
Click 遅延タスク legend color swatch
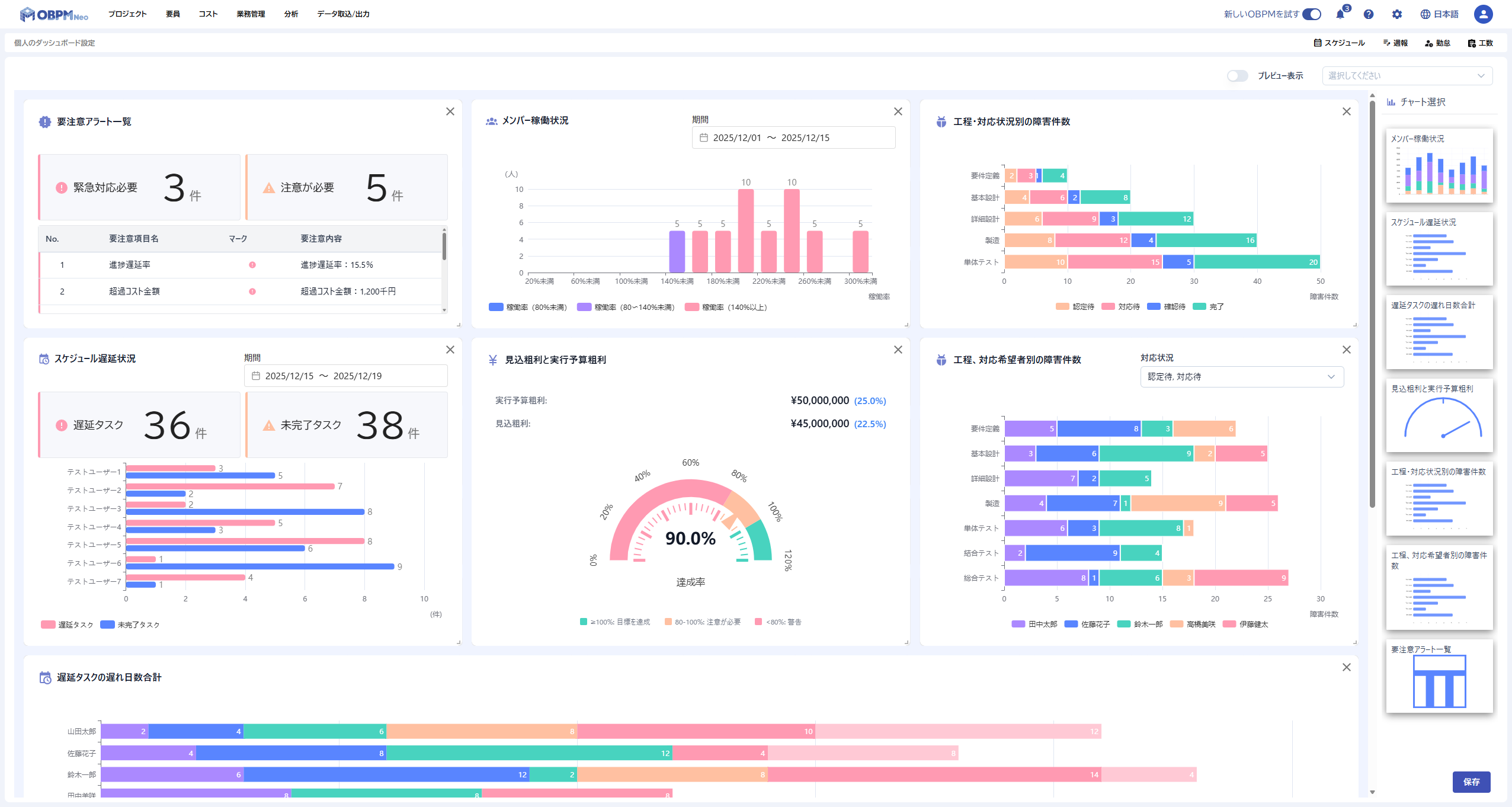[x=48, y=625]
